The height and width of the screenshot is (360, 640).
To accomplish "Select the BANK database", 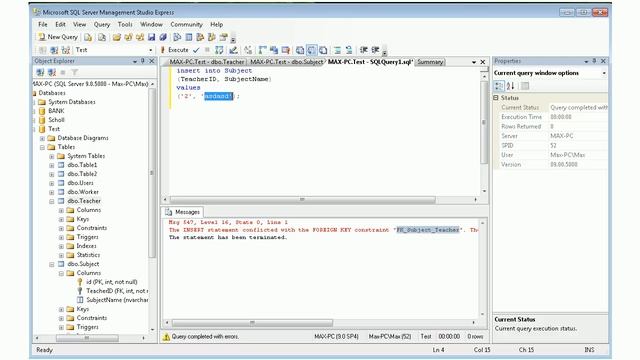I will pyautogui.click(x=56, y=111).
